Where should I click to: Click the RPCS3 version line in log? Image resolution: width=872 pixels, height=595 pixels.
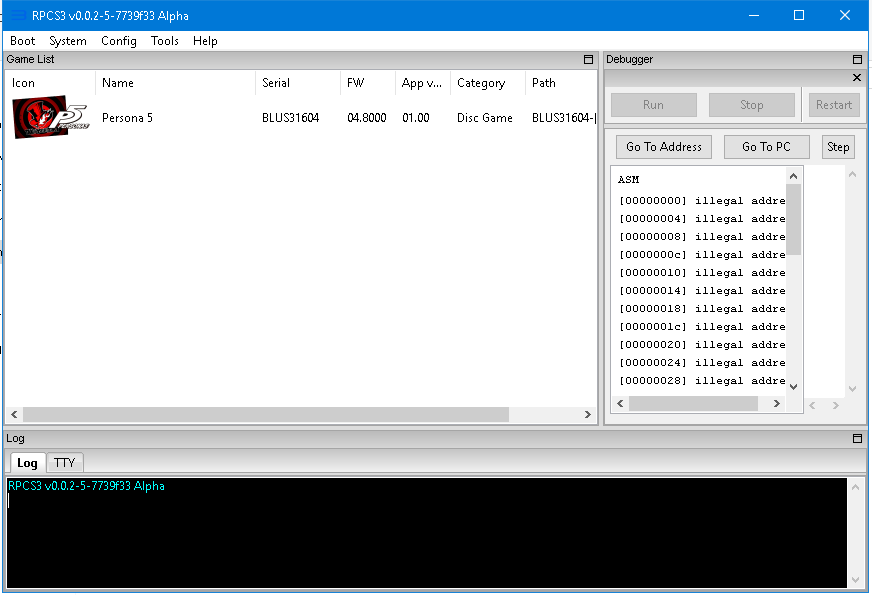click(x=86, y=486)
